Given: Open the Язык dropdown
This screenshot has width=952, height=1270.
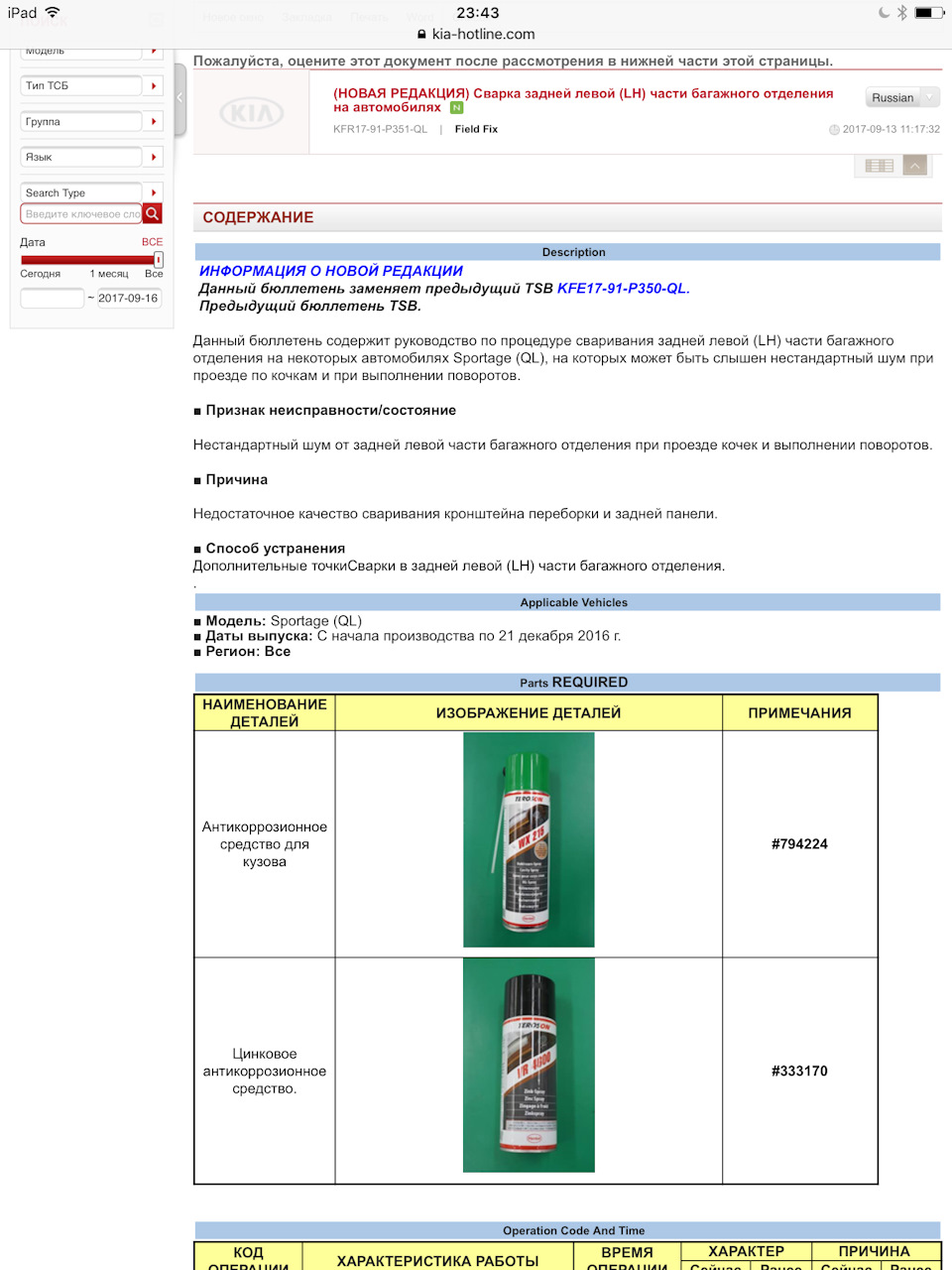Looking at the screenshot, I should (x=93, y=158).
